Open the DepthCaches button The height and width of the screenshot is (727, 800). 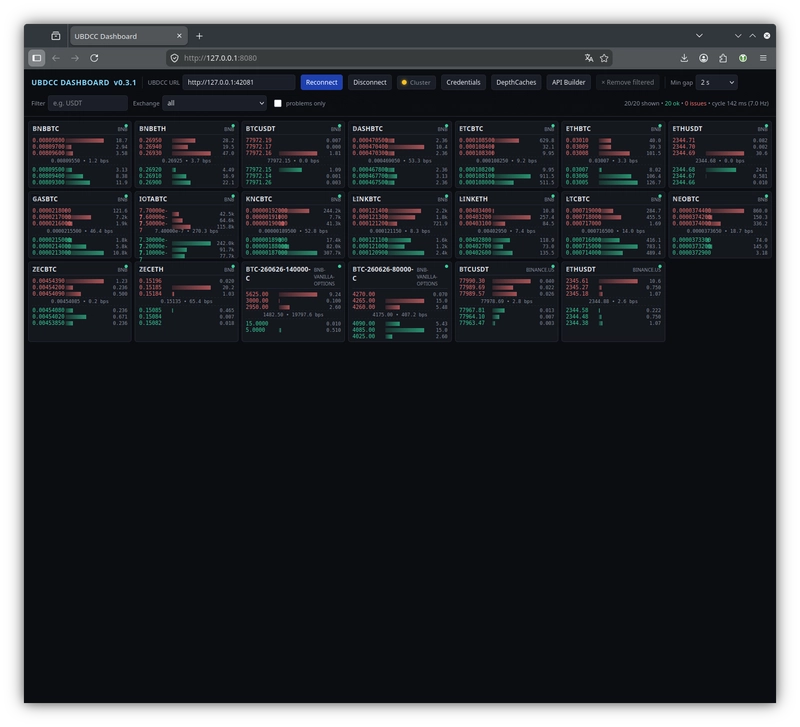tap(516, 82)
